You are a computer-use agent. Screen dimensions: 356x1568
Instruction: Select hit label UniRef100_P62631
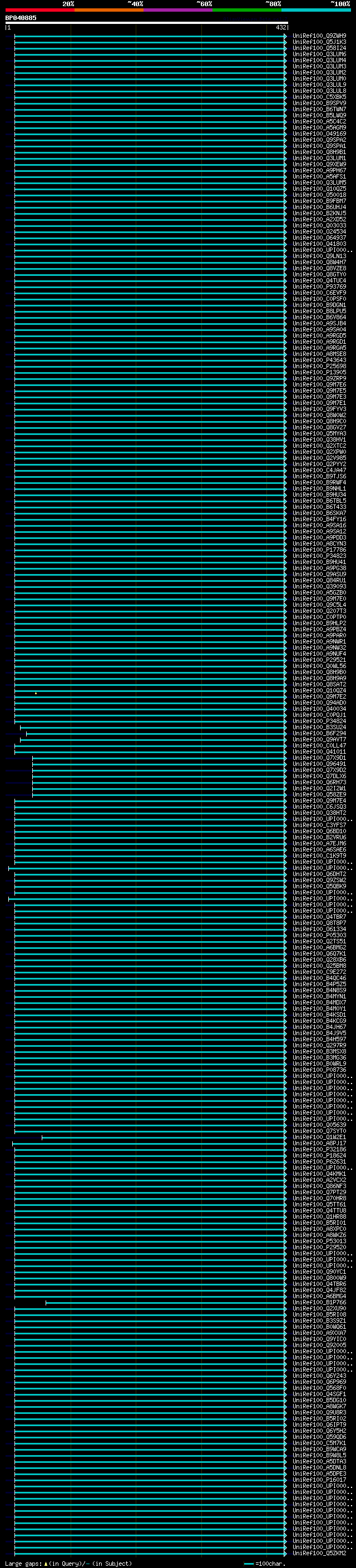(319, 1161)
